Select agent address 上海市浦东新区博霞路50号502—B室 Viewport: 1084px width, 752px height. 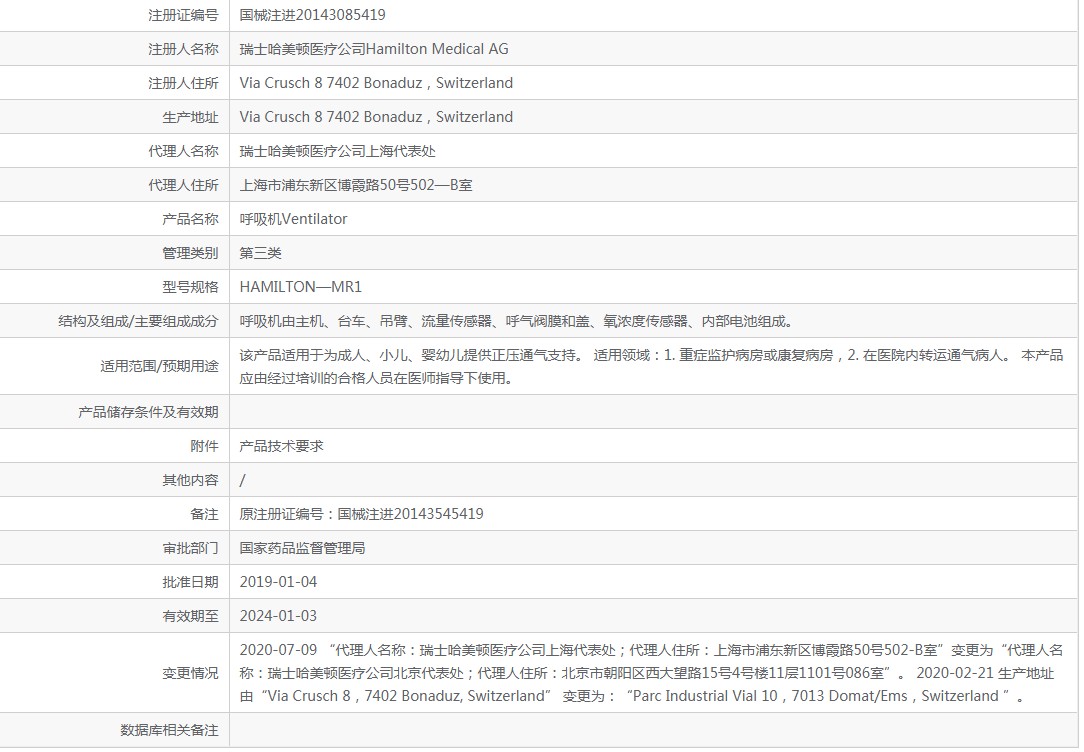pos(356,185)
